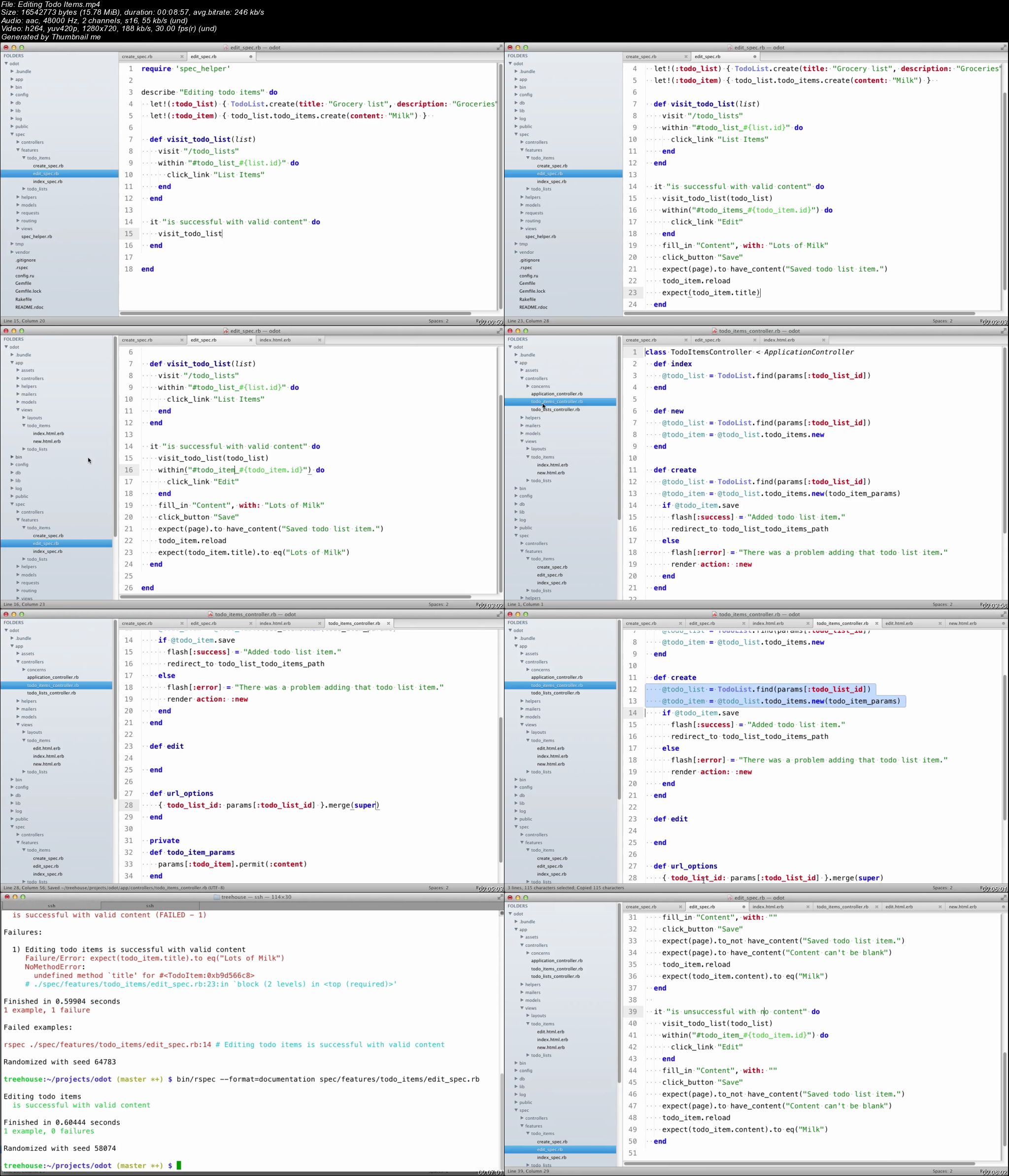This screenshot has height=1176, width=1009.
Task: Expand concerns folder in the 00:03:58 sidebar
Action: 528,386
